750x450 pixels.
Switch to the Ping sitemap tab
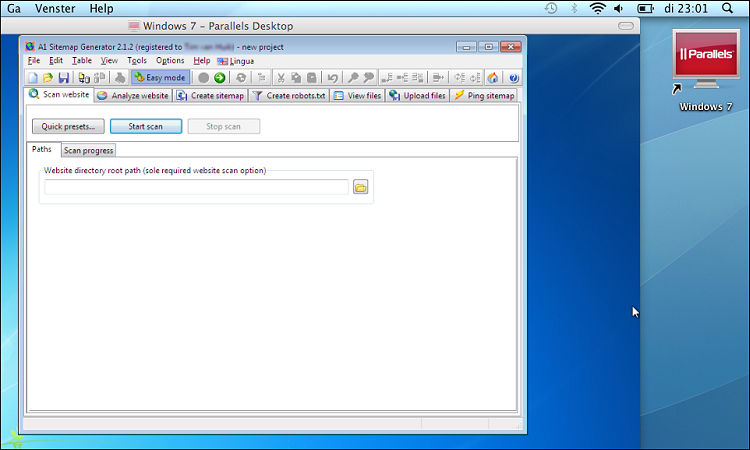point(484,96)
